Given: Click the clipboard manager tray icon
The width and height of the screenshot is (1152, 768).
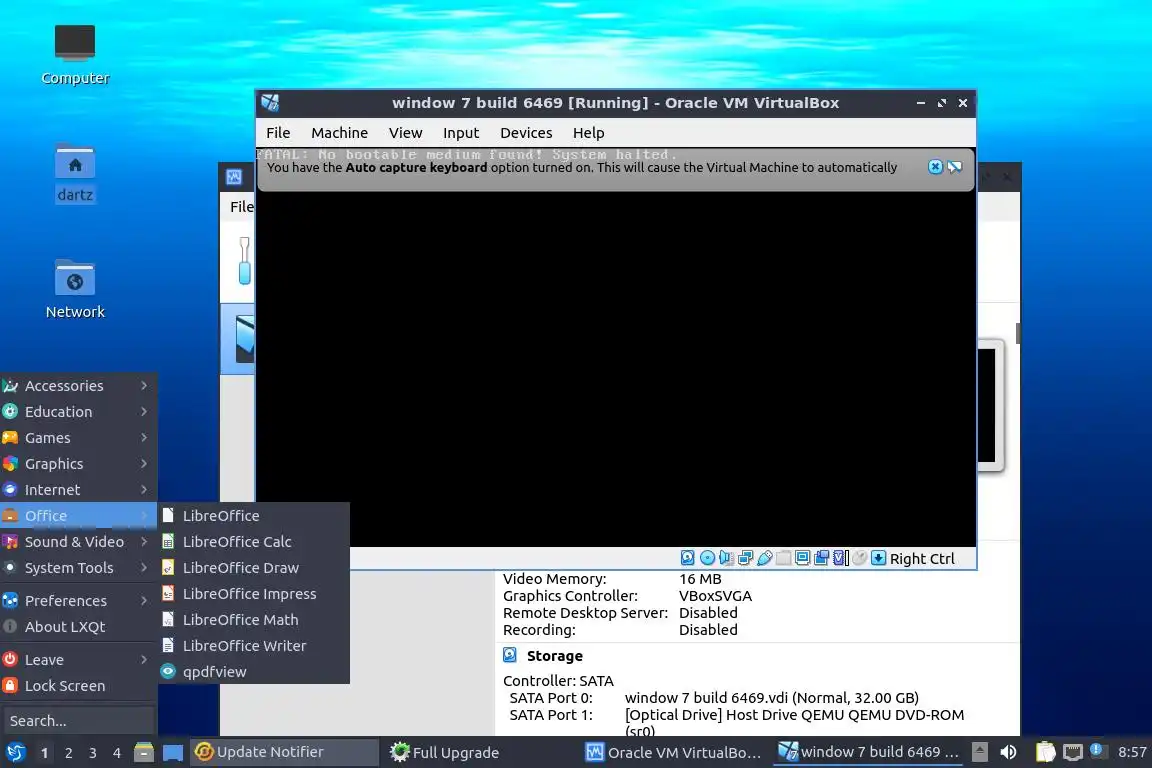Looking at the screenshot, I should pos(1045,753).
